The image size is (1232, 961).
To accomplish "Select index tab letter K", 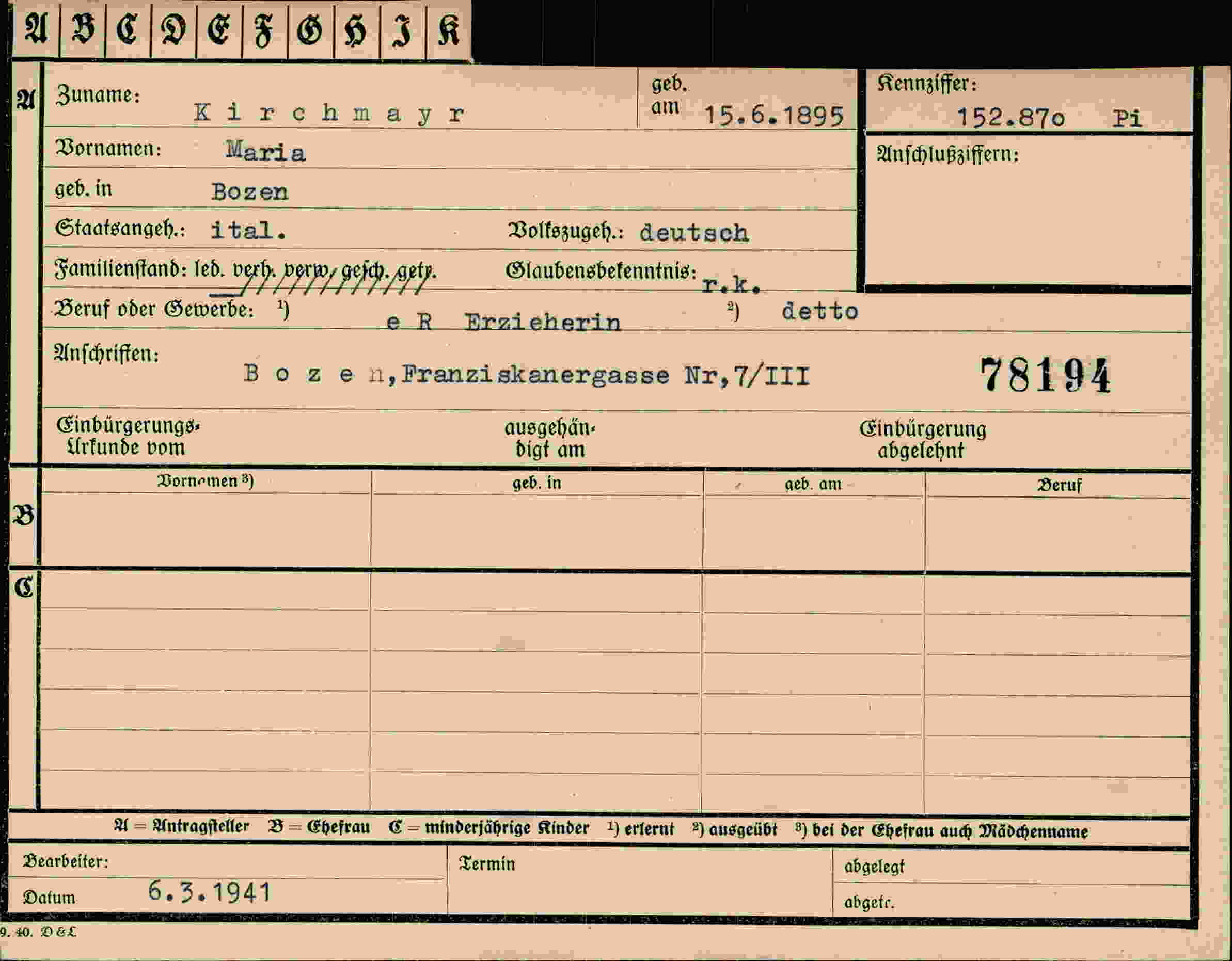I will 449,29.
